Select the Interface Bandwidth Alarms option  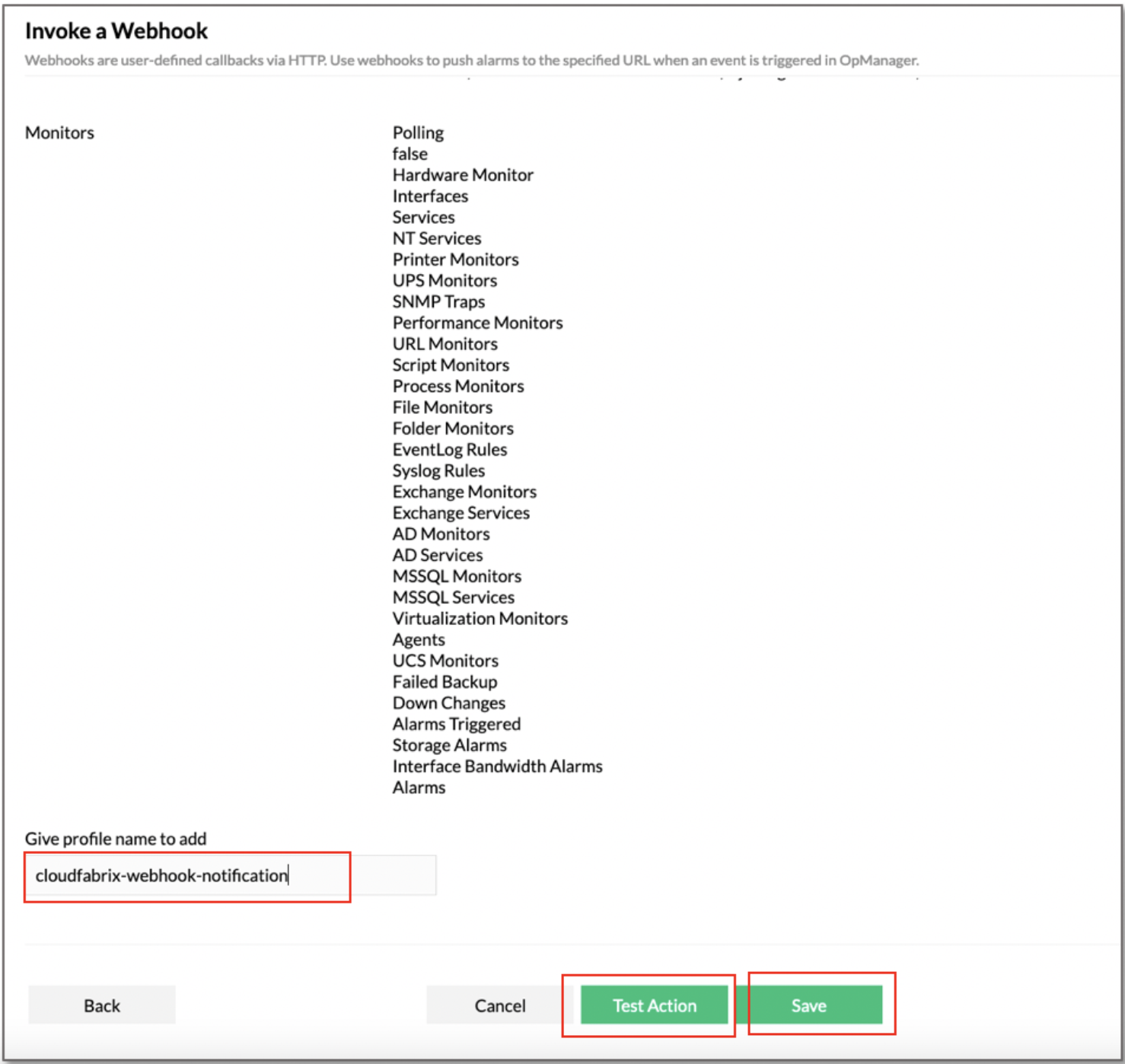[x=497, y=766]
